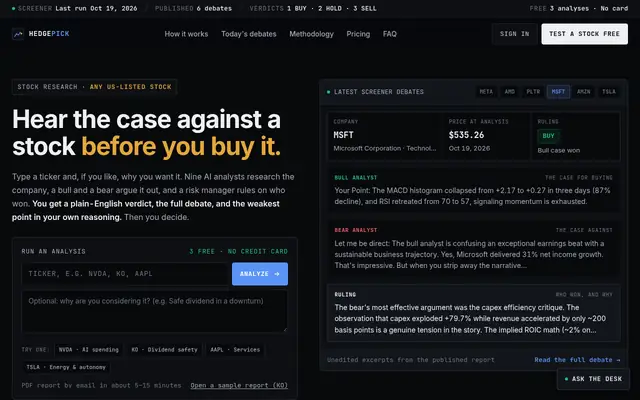Open a sample report (KO) link
640x400 pixels.
click(239, 385)
